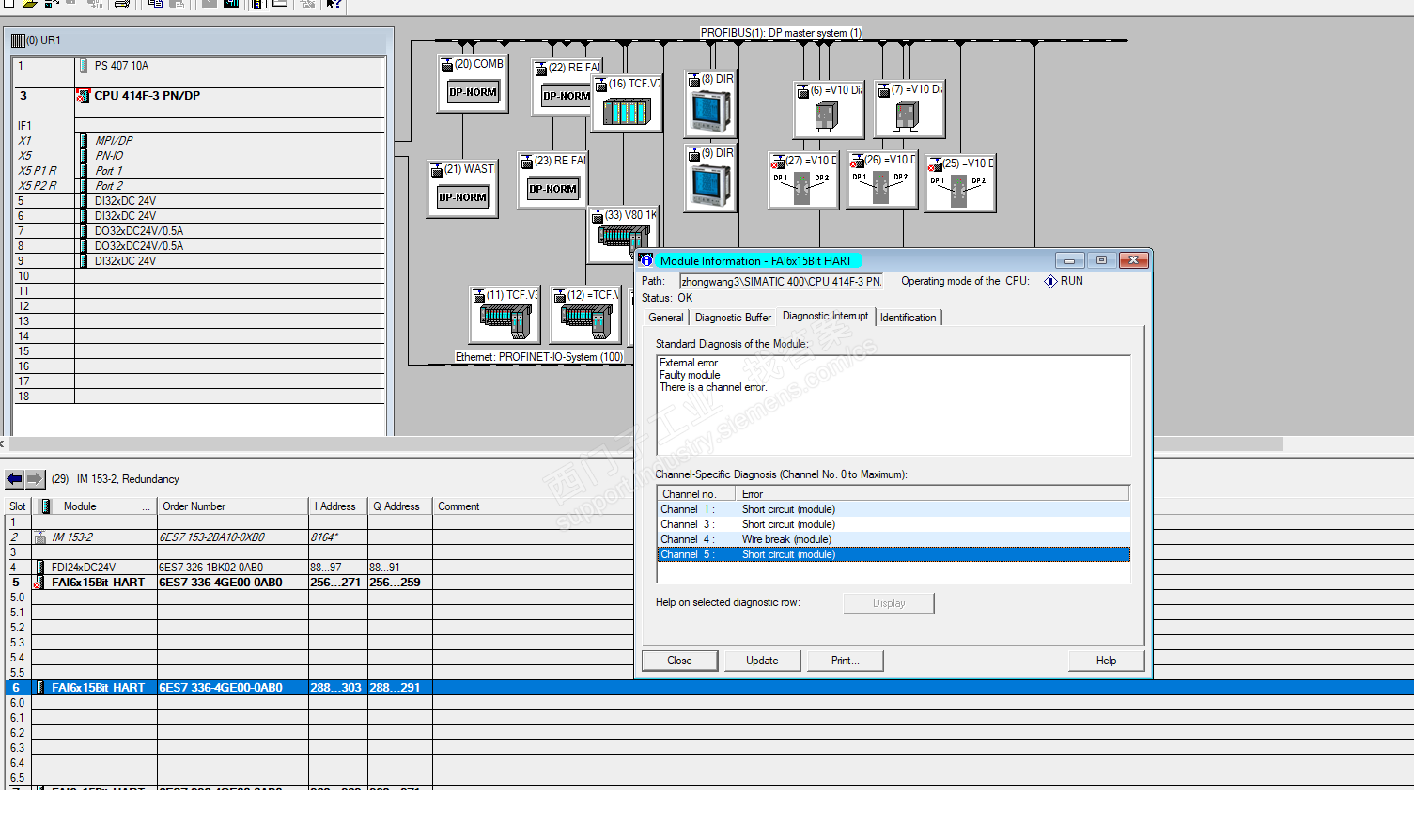Click the External error diagnosis line
This screenshot has width=1414, height=840.
pyautogui.click(x=689, y=363)
